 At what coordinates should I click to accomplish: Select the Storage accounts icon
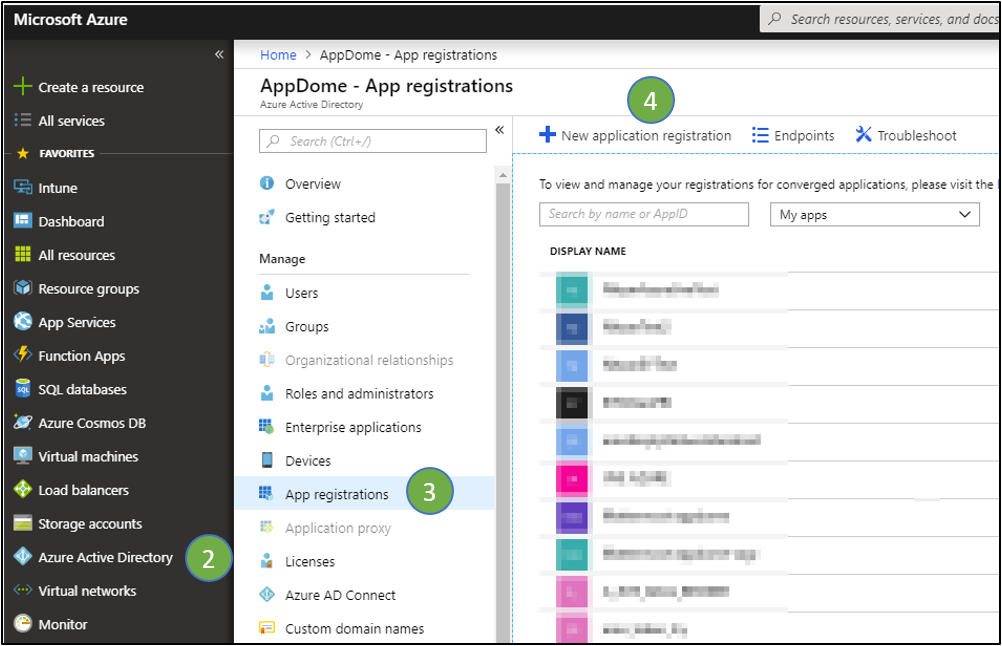(x=22, y=524)
